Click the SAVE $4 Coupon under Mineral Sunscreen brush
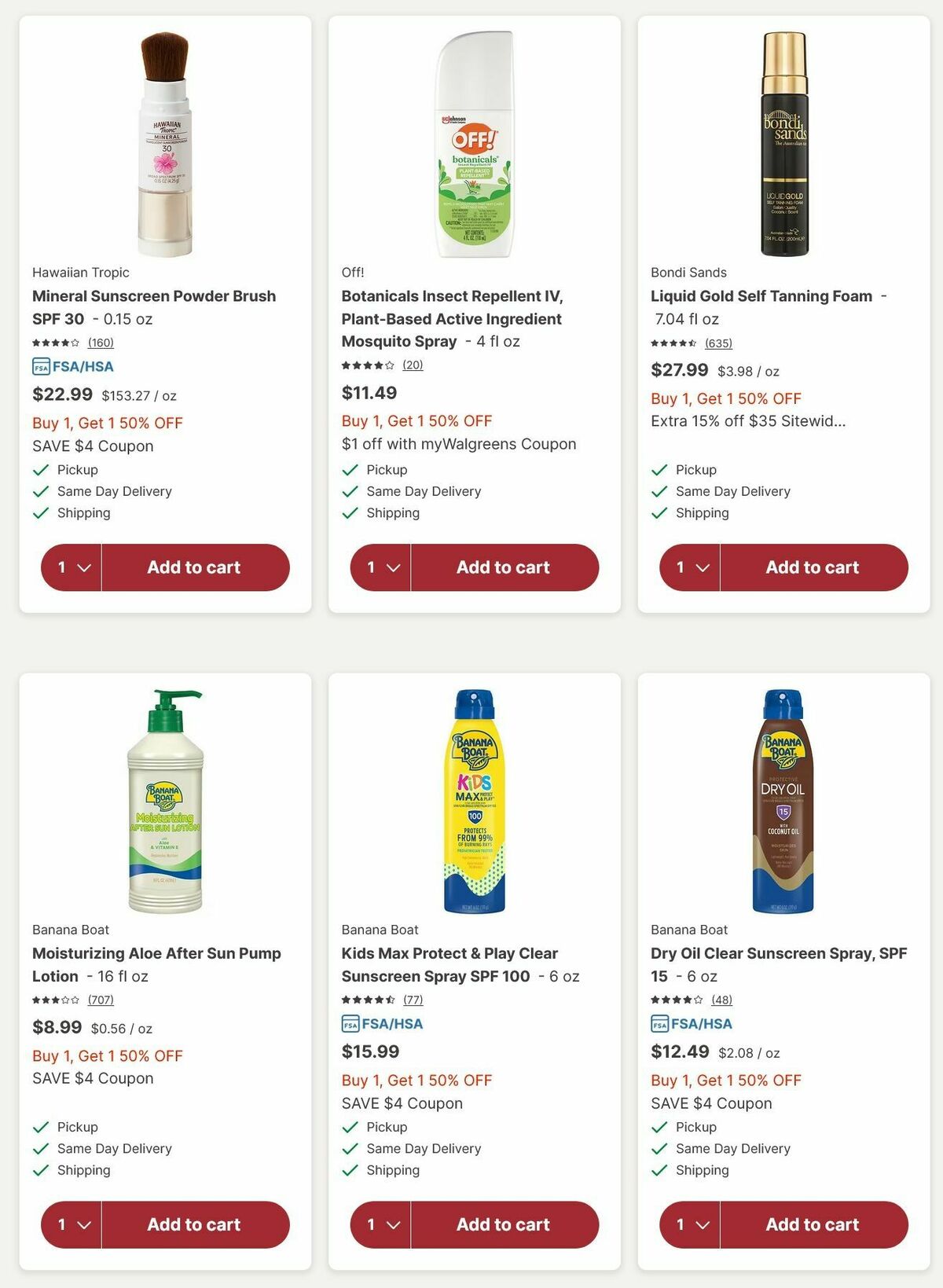The image size is (943, 1288). 92,446
